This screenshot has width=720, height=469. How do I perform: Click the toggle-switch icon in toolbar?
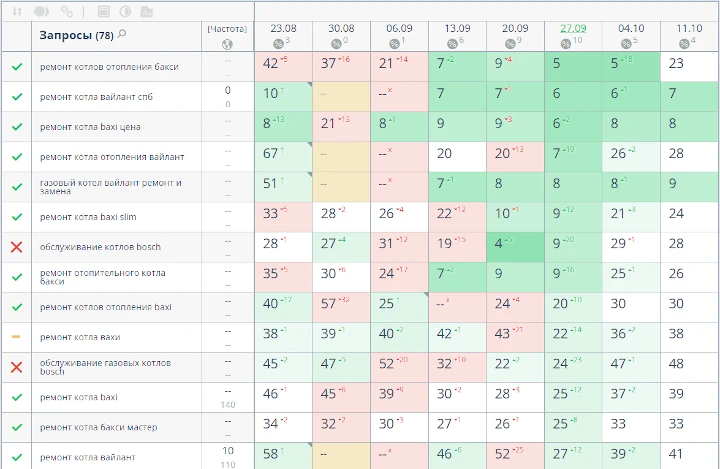coord(42,11)
